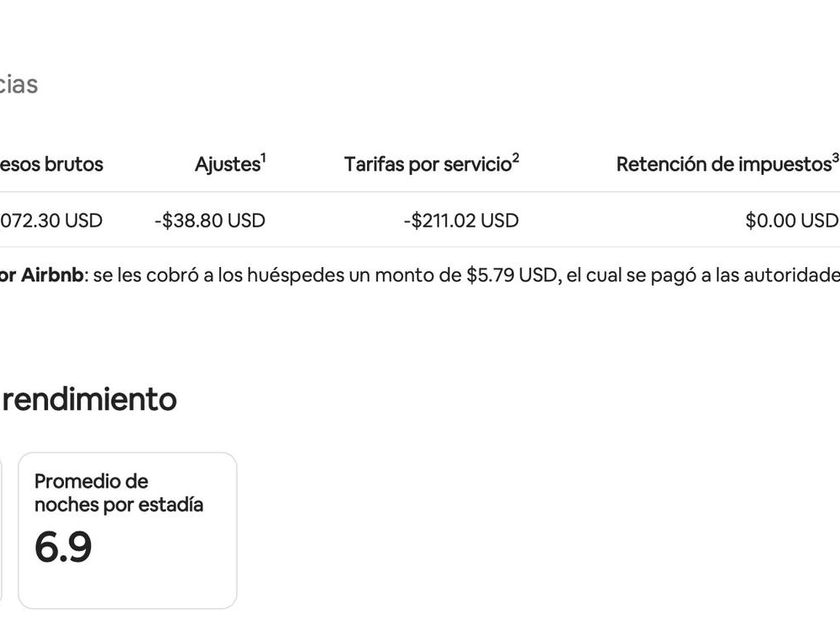The width and height of the screenshot is (840, 630).
Task: Open footnote 3 beside Retención de impuestos
Action: [x=834, y=158]
